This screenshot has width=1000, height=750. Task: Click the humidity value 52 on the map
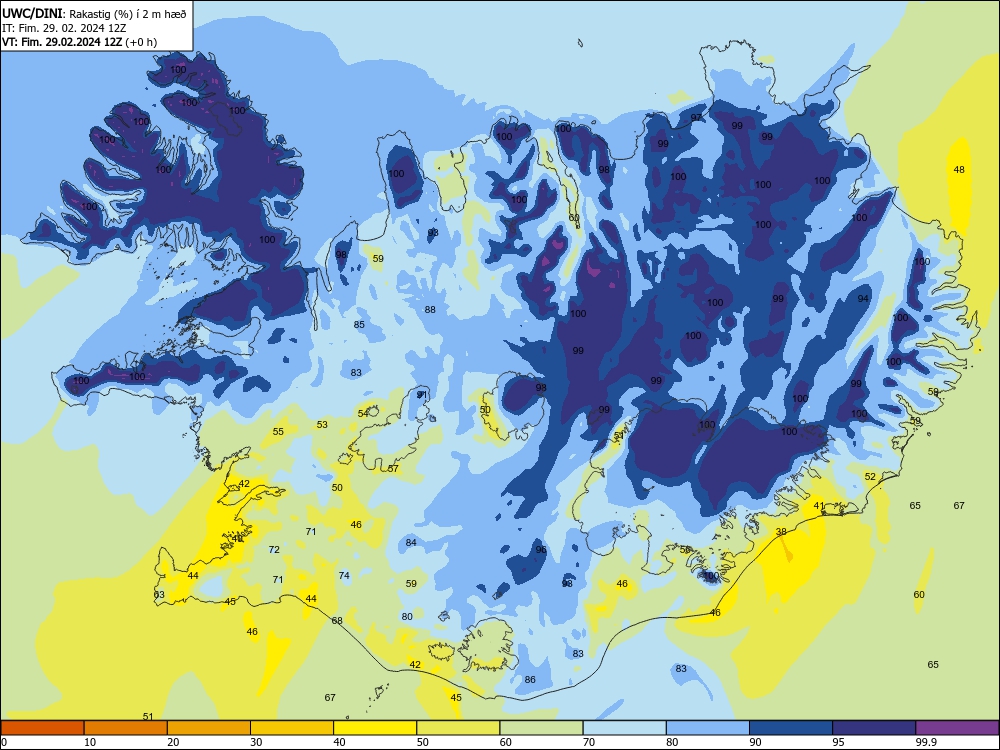(870, 476)
